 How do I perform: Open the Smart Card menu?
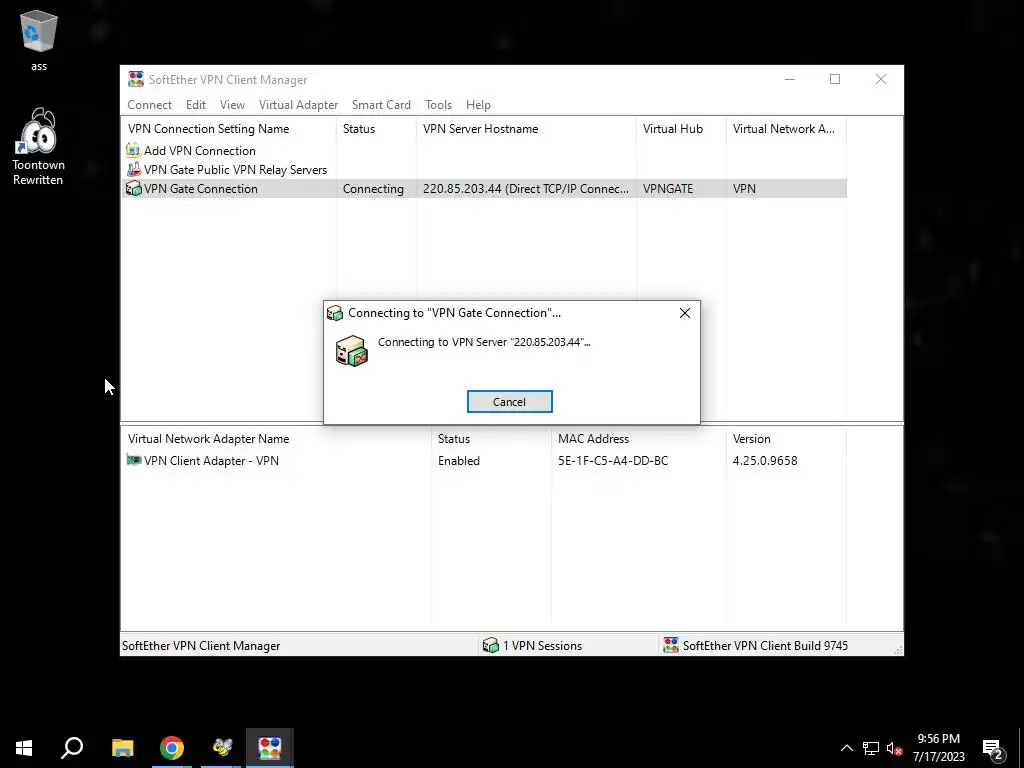coord(381,104)
